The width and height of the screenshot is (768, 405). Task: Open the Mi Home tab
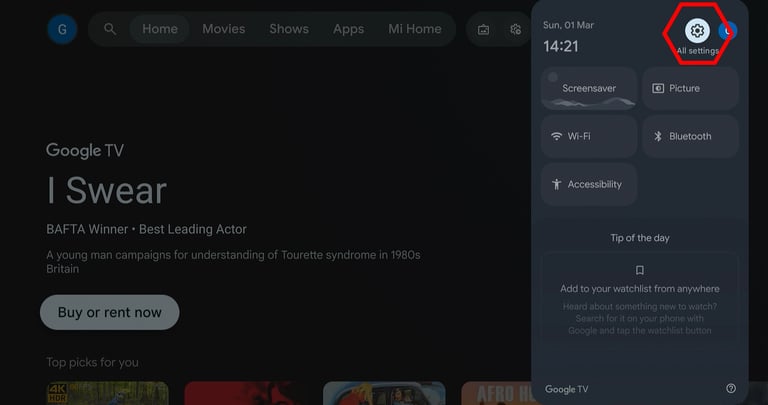point(415,29)
